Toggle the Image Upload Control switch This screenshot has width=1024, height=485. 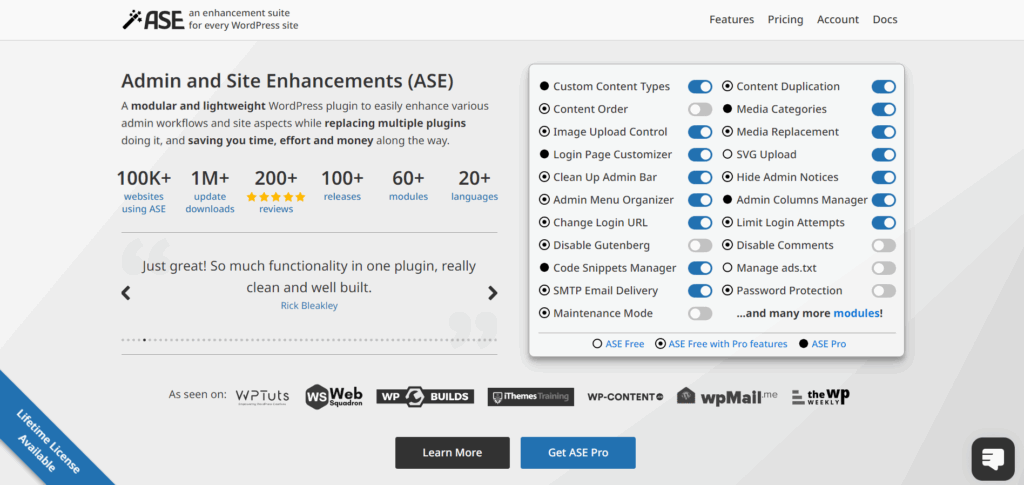[x=700, y=132]
